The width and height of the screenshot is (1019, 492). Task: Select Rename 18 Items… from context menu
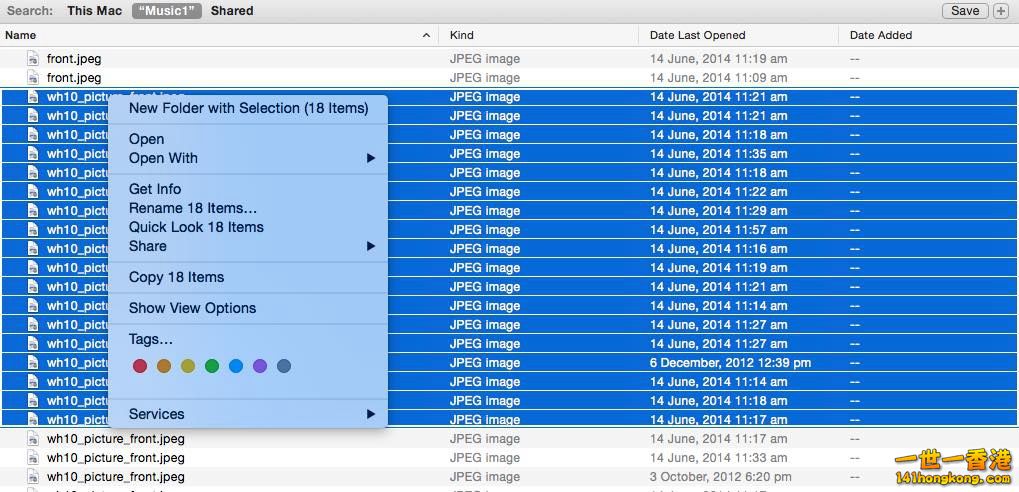(193, 208)
